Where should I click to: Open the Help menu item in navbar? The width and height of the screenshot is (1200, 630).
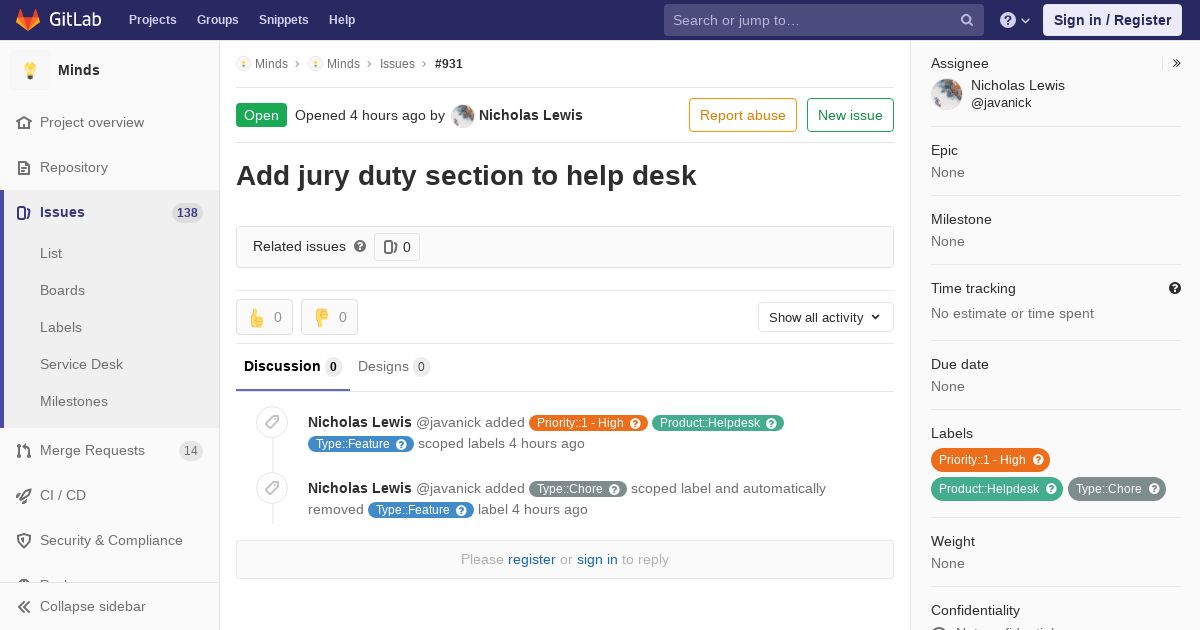(x=342, y=20)
